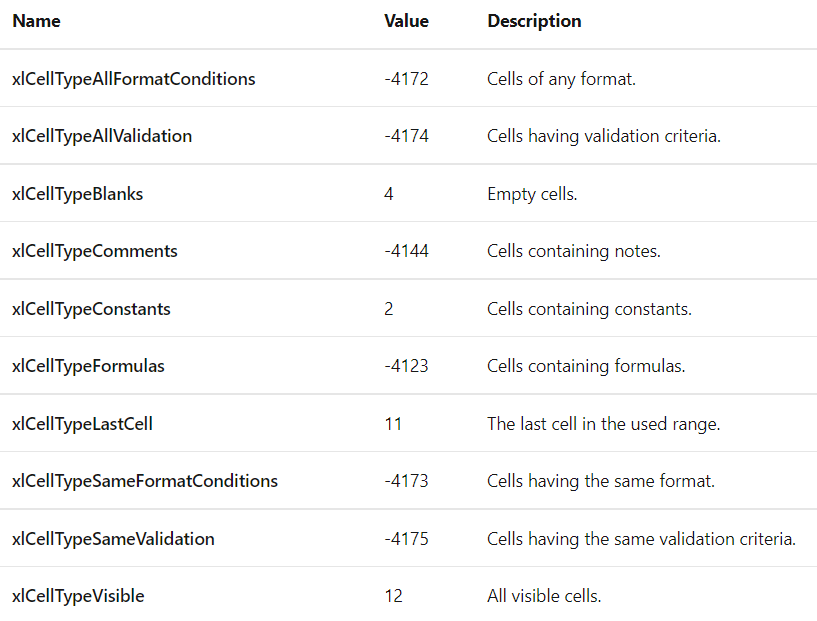Click the Value column header
This screenshot has width=817, height=621.
406,21
